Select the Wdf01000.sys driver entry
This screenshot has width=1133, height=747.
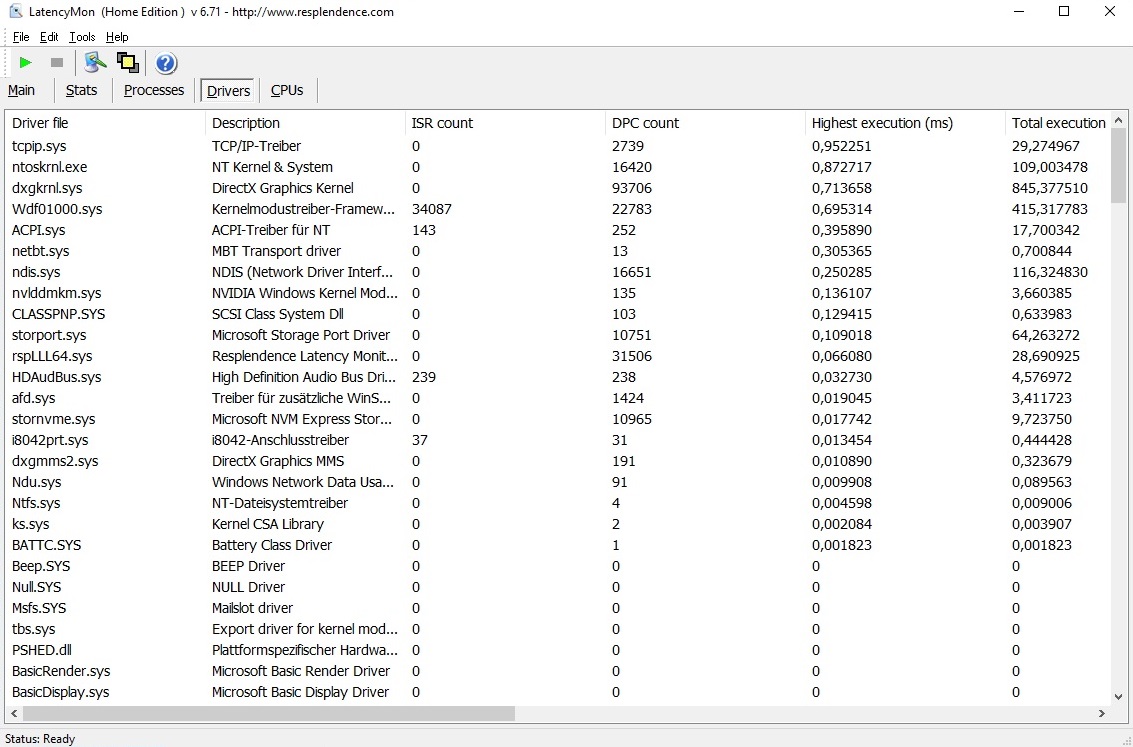tap(57, 209)
